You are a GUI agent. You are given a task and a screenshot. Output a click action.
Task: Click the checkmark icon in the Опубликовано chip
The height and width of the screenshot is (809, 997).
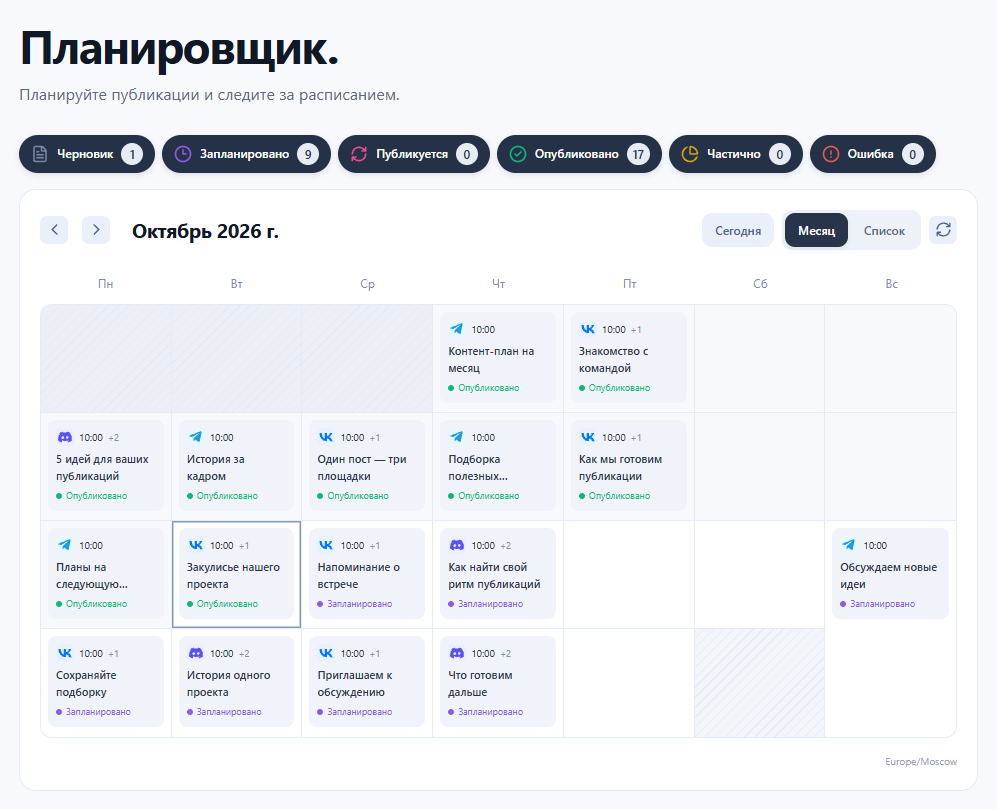coord(518,154)
